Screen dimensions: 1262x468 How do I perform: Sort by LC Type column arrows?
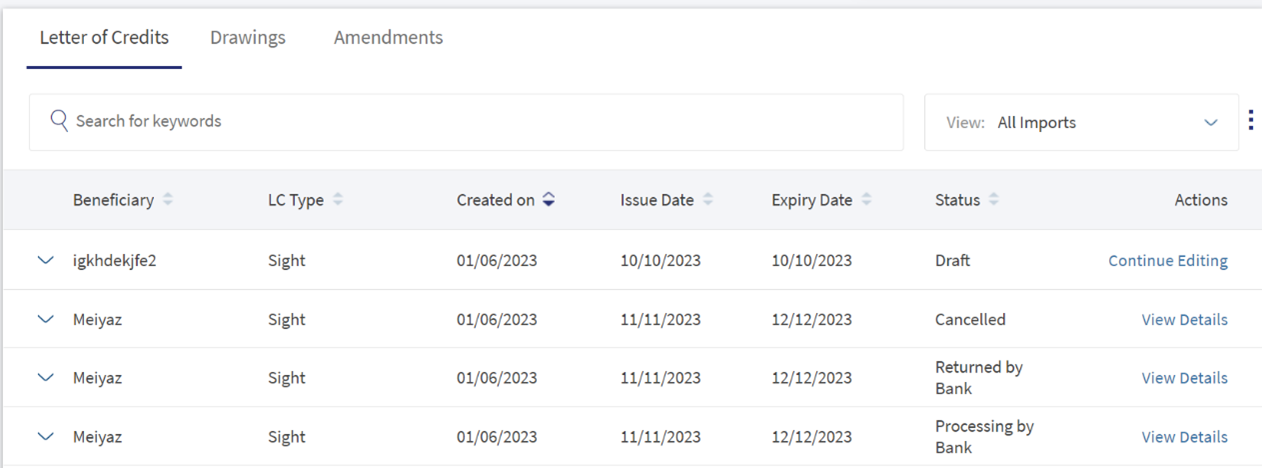click(x=338, y=200)
